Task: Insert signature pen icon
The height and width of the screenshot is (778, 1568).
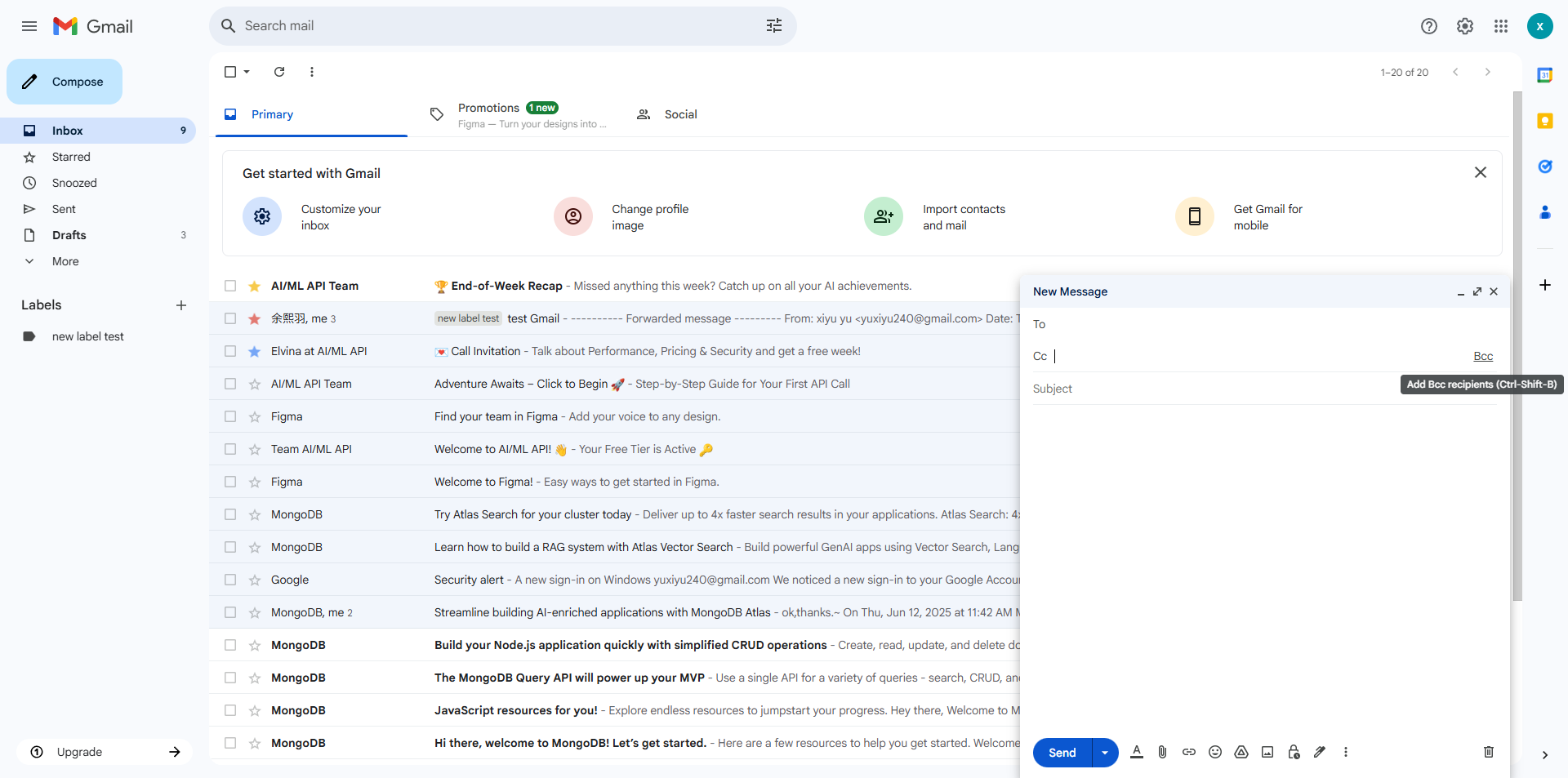Action: click(x=1320, y=752)
